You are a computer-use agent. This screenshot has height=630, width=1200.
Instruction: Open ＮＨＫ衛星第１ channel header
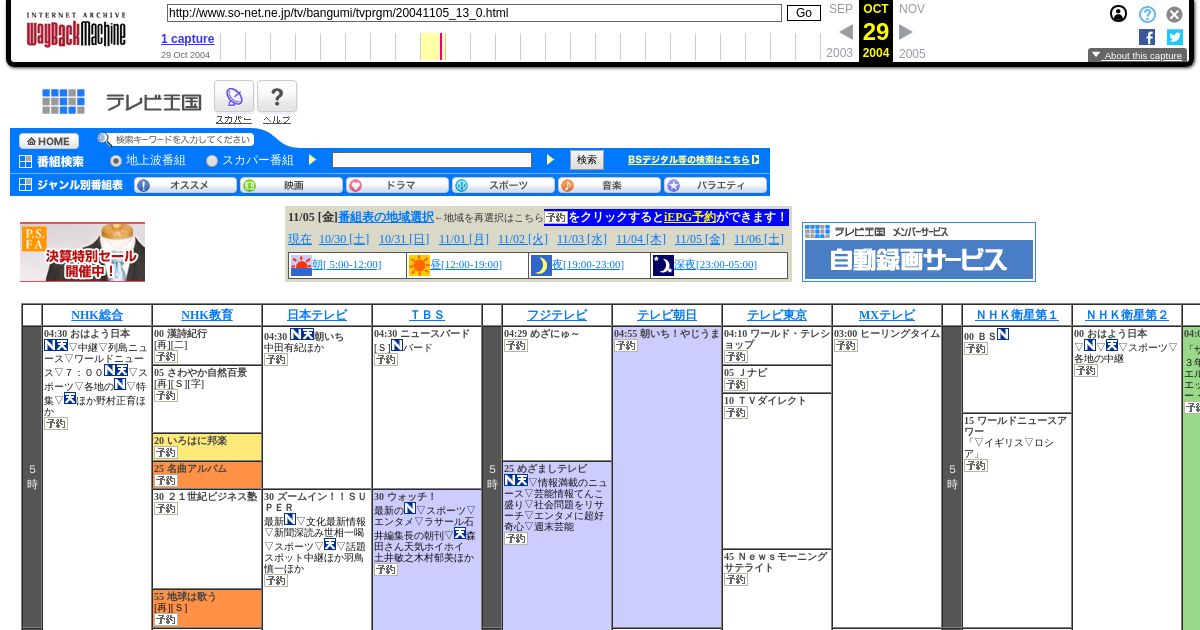1017,315
